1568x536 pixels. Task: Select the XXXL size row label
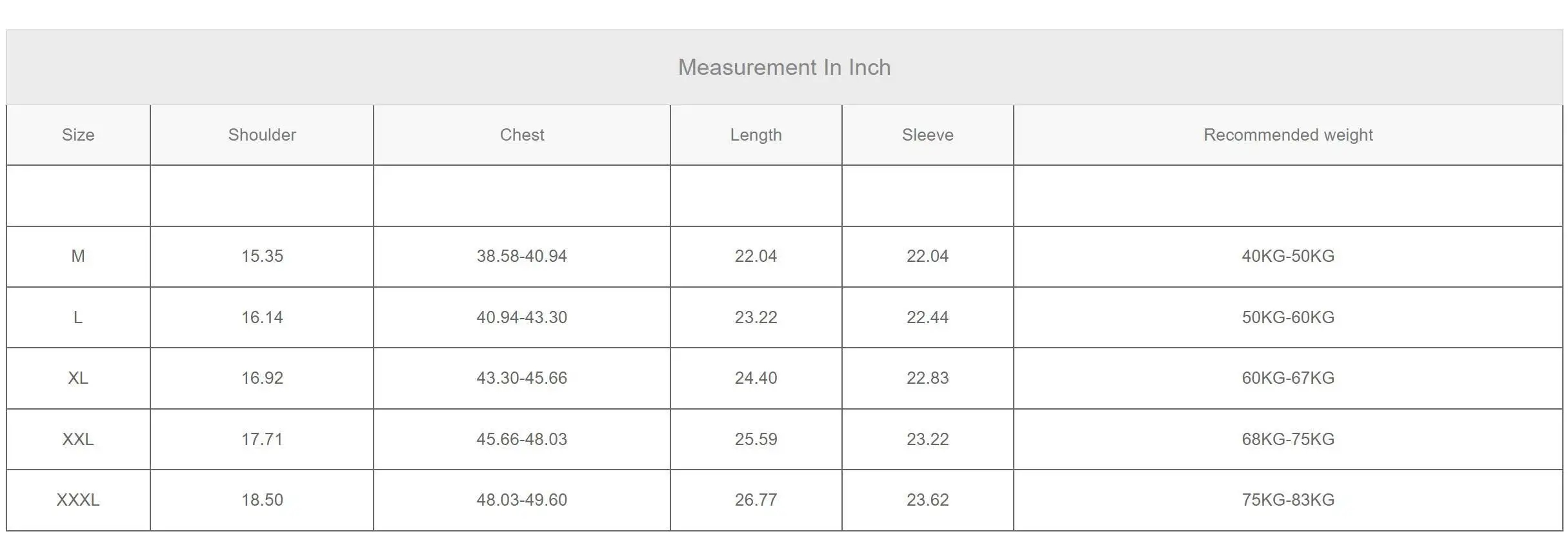(78, 500)
